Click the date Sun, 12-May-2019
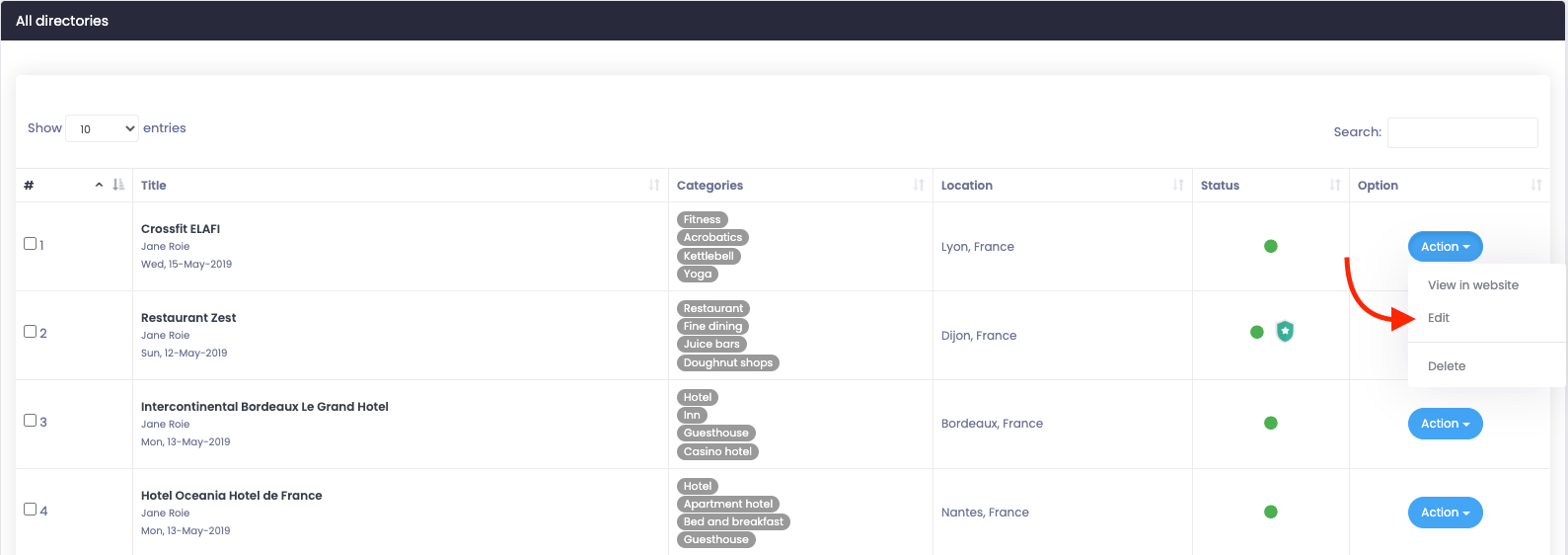Image resolution: width=1568 pixels, height=555 pixels. [x=184, y=354]
